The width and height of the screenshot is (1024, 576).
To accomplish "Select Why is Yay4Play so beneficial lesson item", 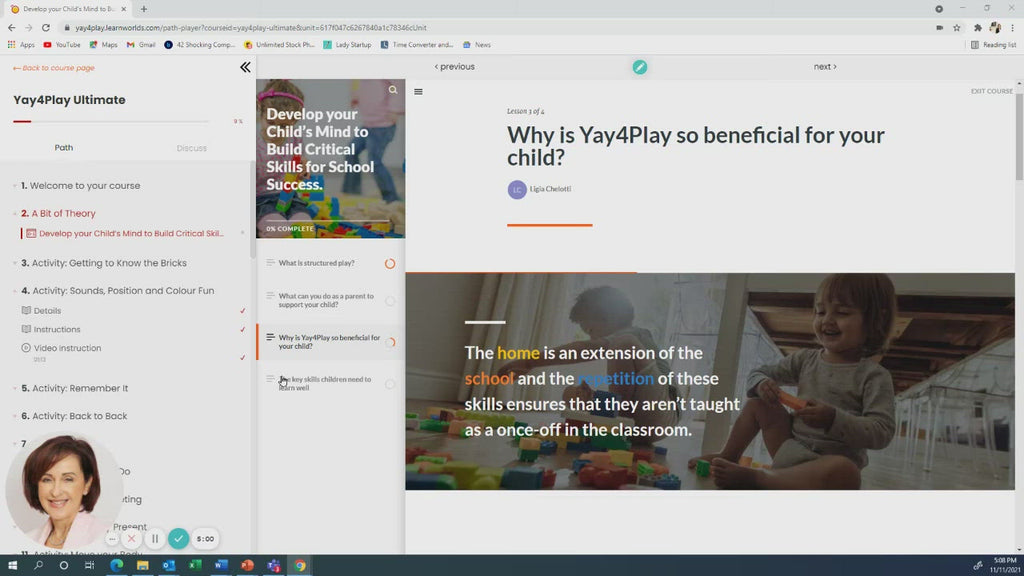I will pos(330,342).
